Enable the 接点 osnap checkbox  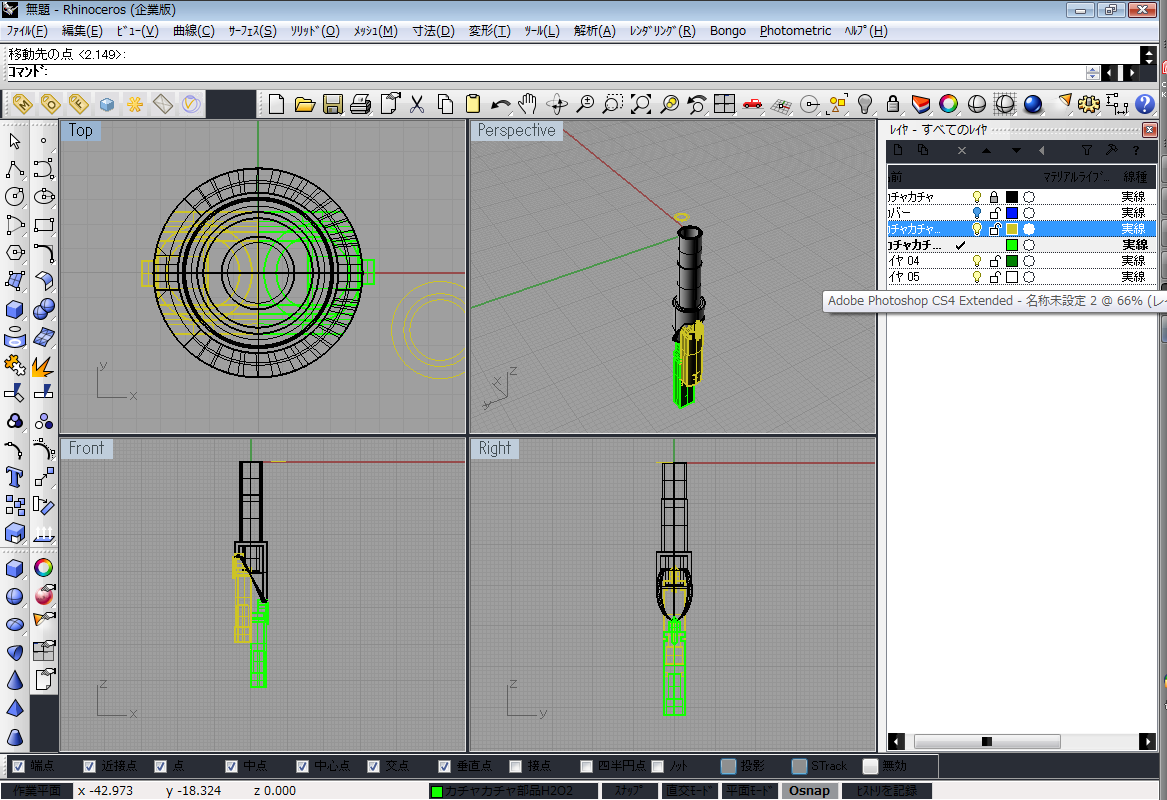[516, 766]
